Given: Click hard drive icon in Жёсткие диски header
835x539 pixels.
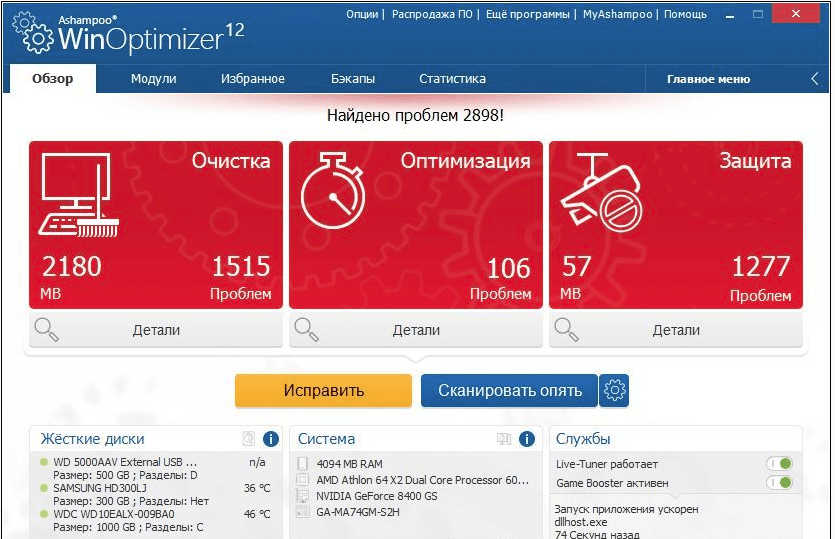Looking at the screenshot, I should 249,439.
